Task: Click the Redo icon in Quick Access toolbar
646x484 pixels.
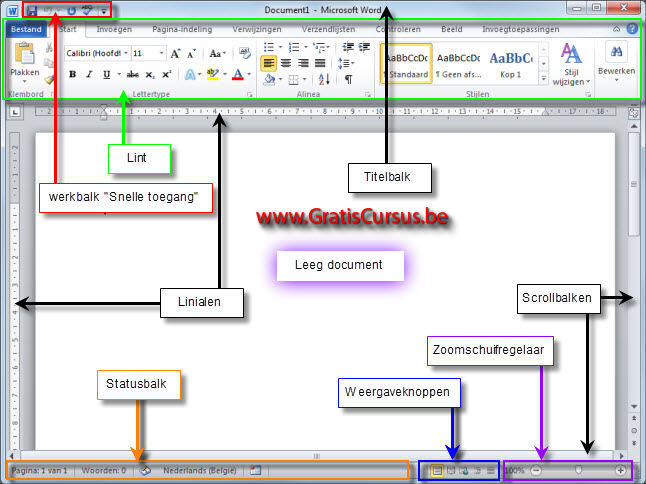Action: pyautogui.click(x=71, y=11)
